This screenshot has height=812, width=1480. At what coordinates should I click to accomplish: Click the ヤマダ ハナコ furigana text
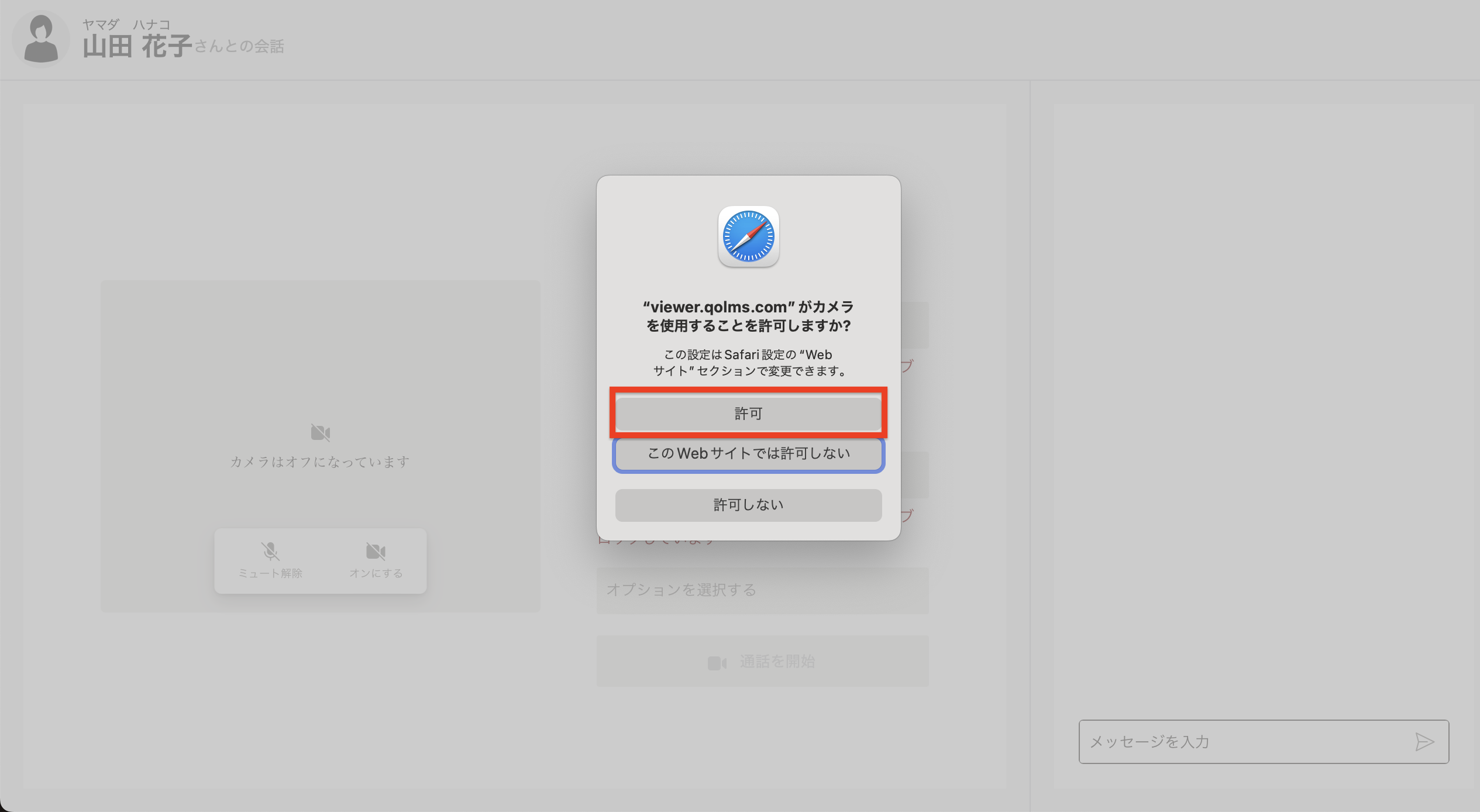tap(126, 25)
